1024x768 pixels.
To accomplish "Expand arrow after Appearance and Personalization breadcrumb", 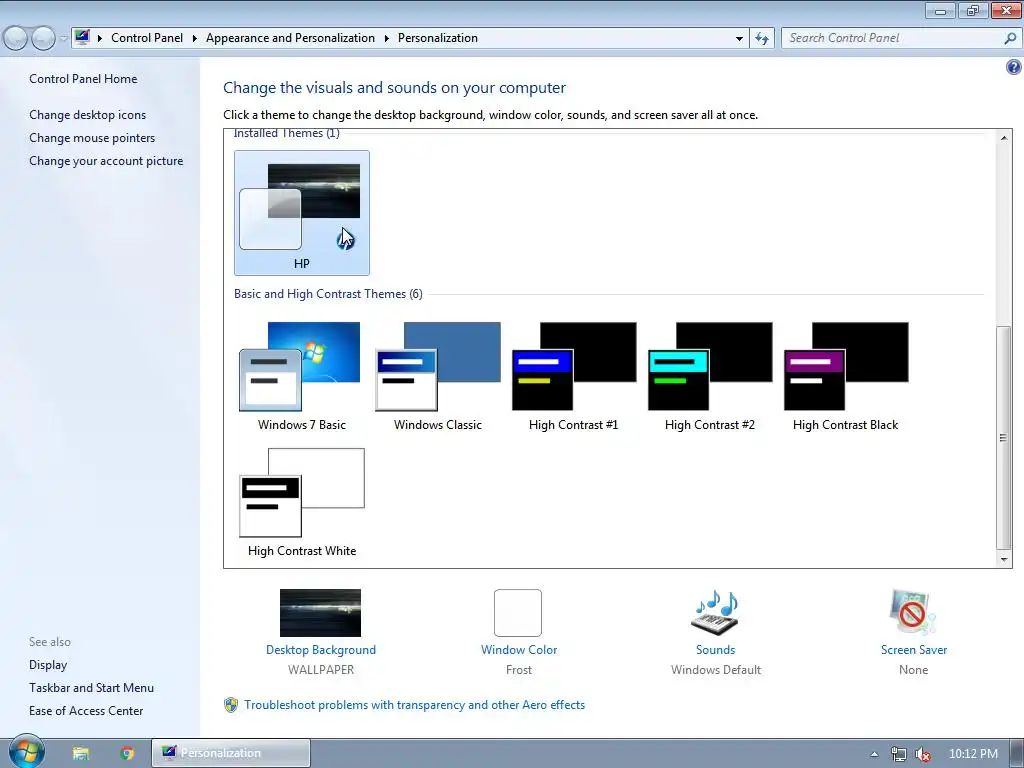I will [387, 39].
